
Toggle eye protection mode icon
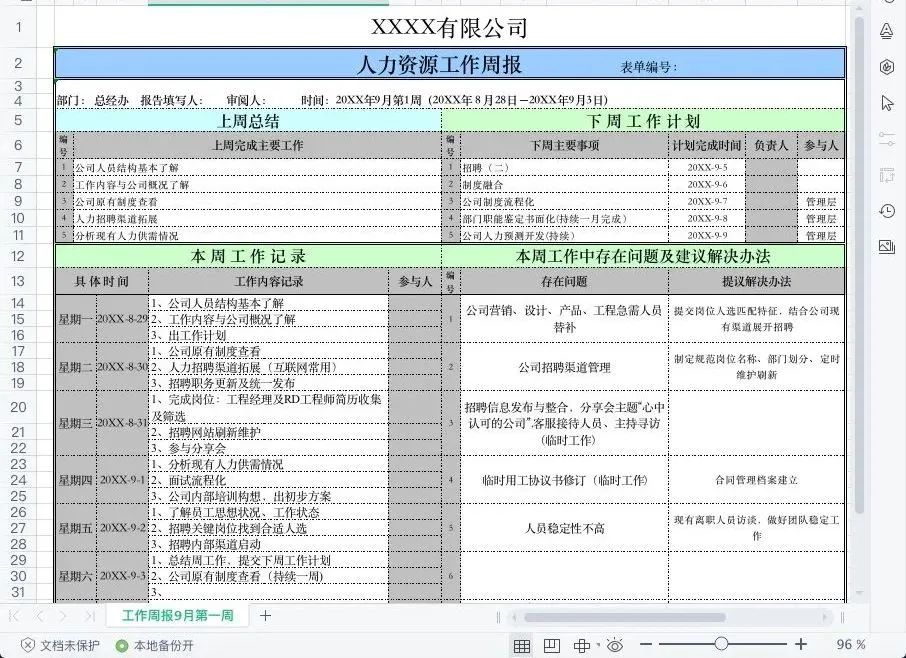[x=615, y=645]
